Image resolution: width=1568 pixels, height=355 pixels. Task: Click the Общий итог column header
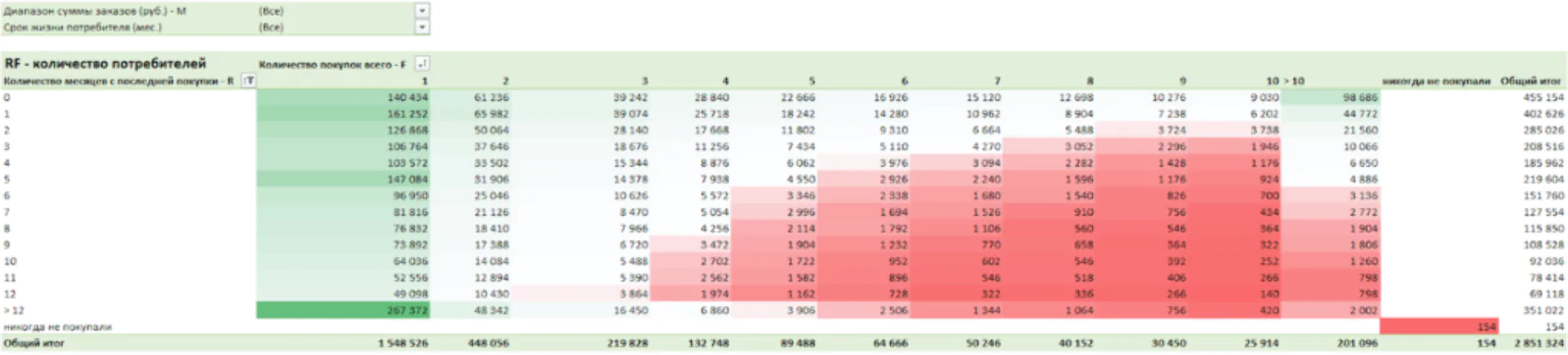tap(1532, 80)
